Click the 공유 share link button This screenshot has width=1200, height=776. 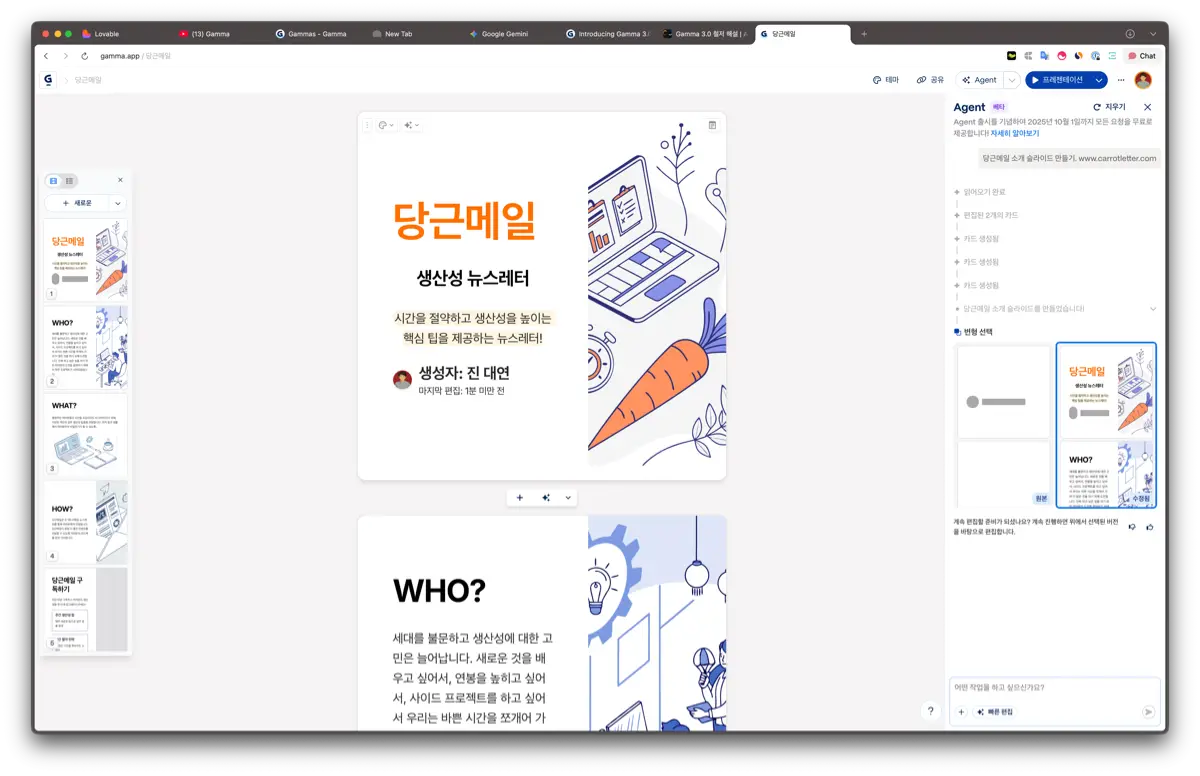930,80
